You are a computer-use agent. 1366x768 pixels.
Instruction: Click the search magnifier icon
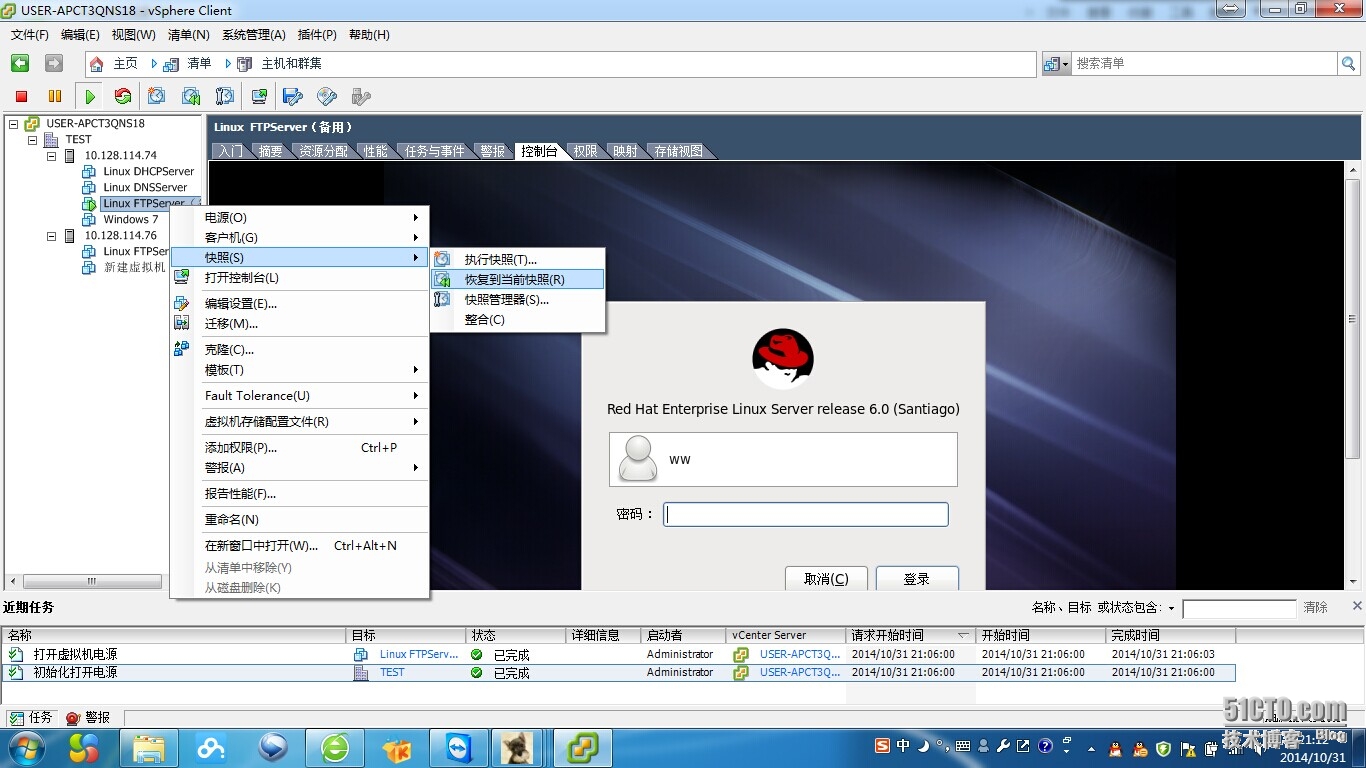click(1349, 63)
